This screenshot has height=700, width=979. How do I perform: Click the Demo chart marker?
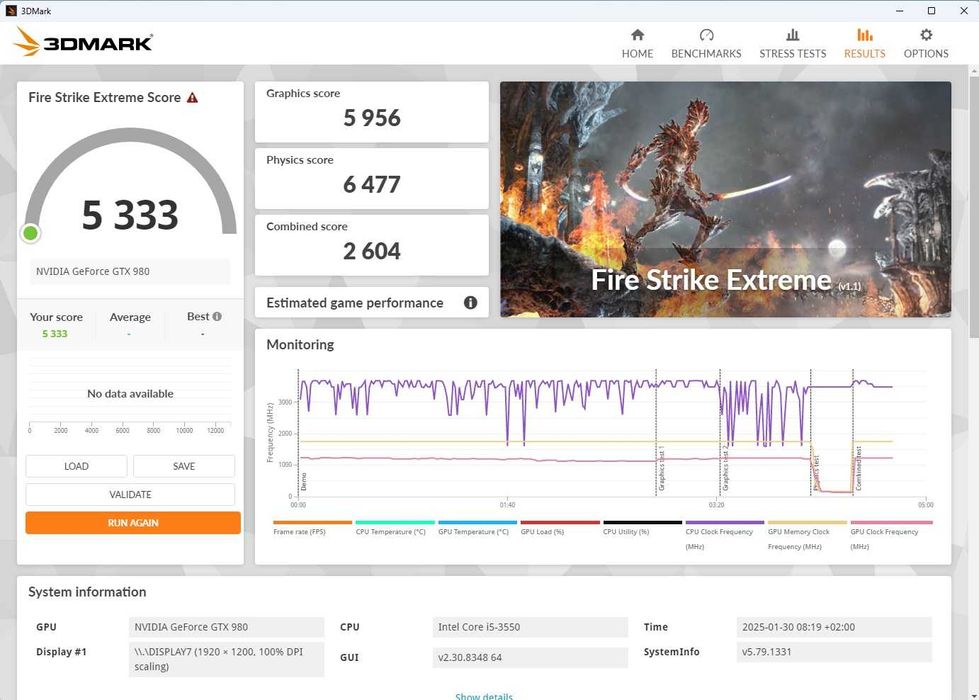(x=304, y=481)
